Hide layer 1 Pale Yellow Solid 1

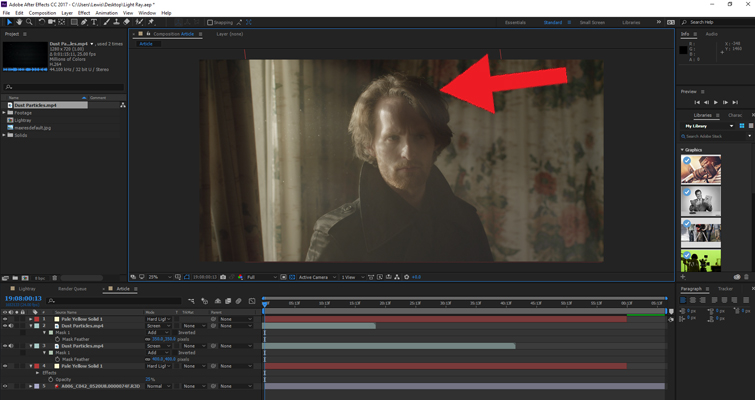click(5, 319)
